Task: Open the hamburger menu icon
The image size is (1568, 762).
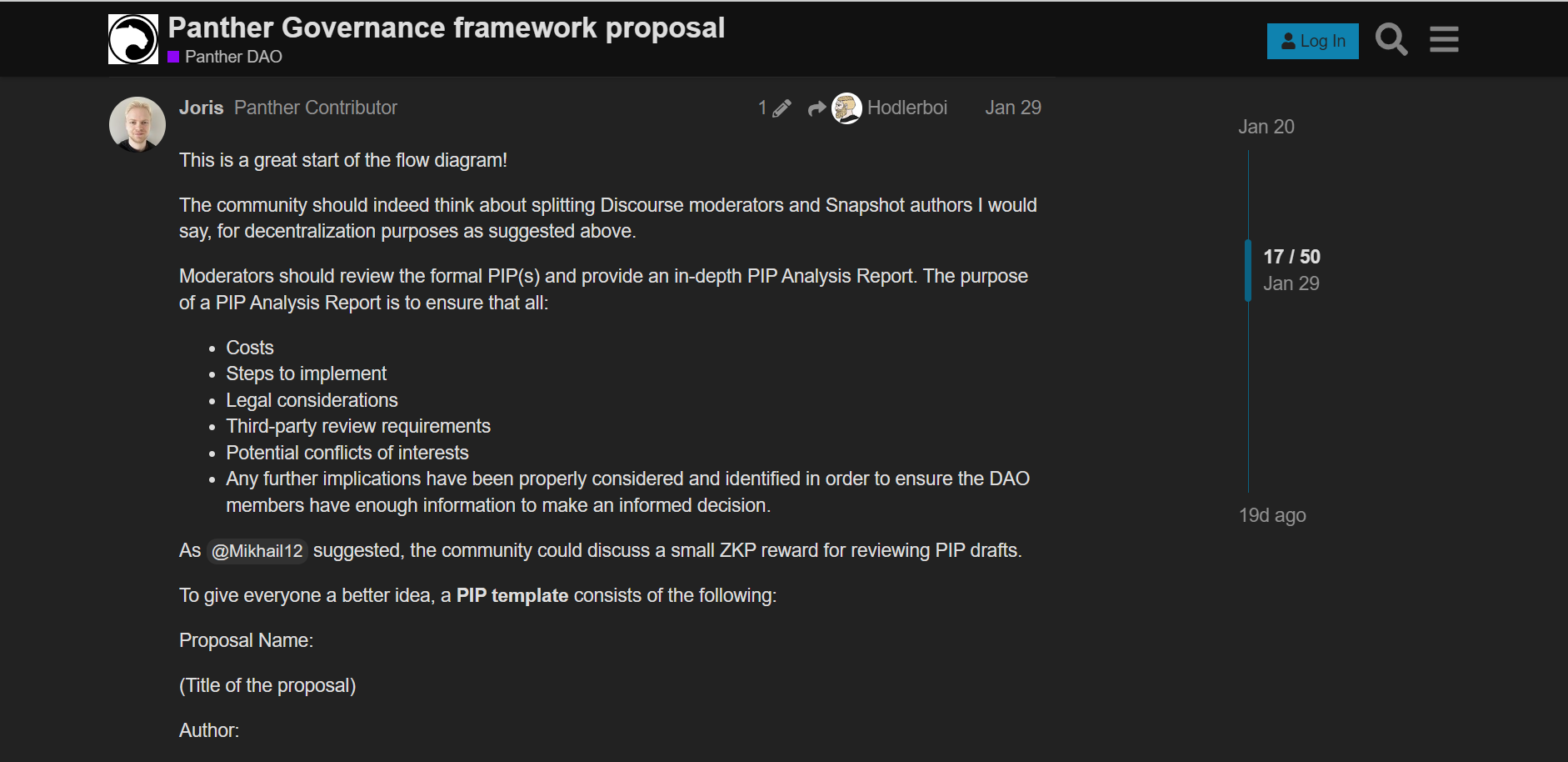Action: pyautogui.click(x=1444, y=39)
